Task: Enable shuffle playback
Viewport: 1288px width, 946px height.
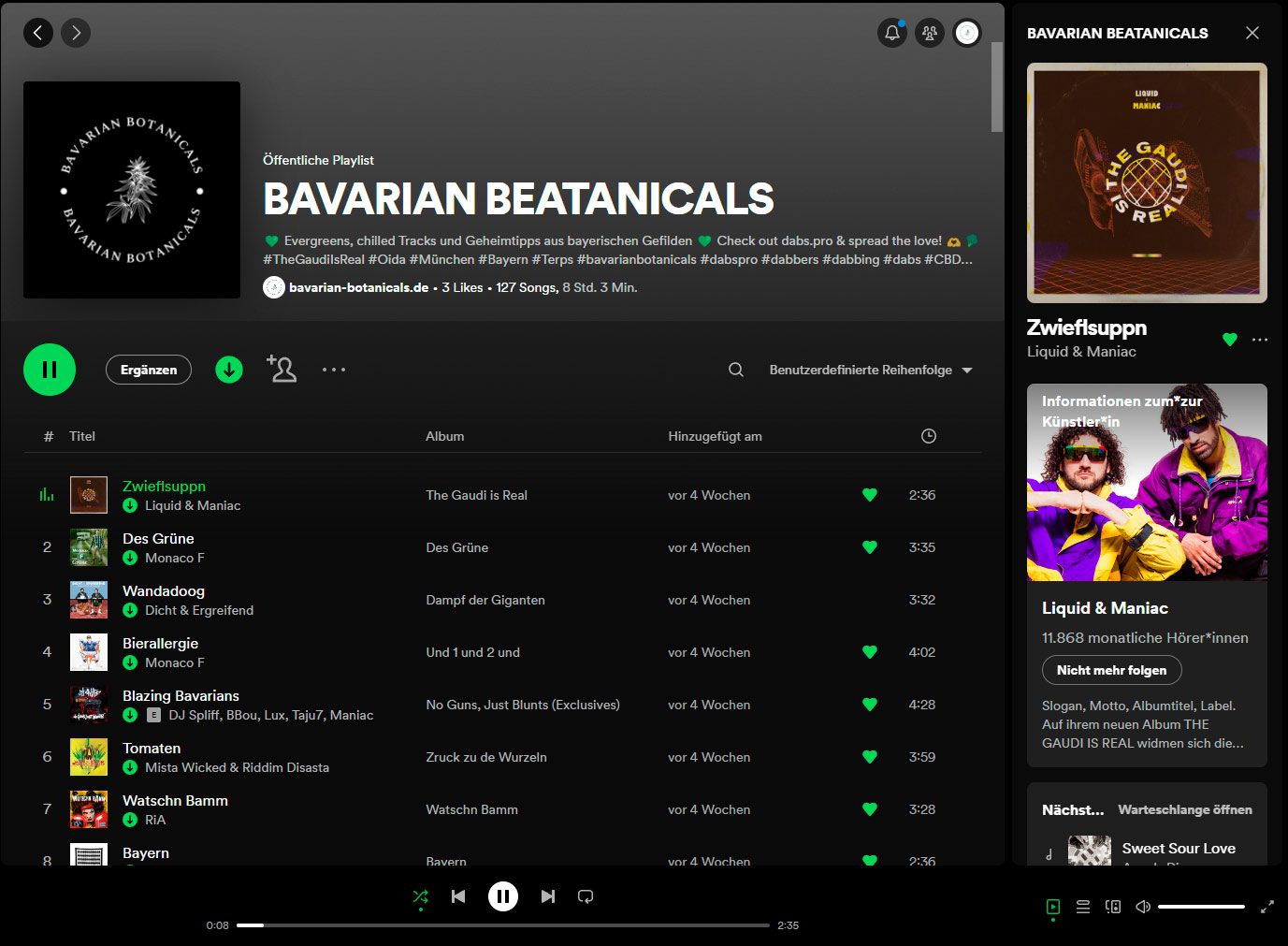Action: [420, 895]
